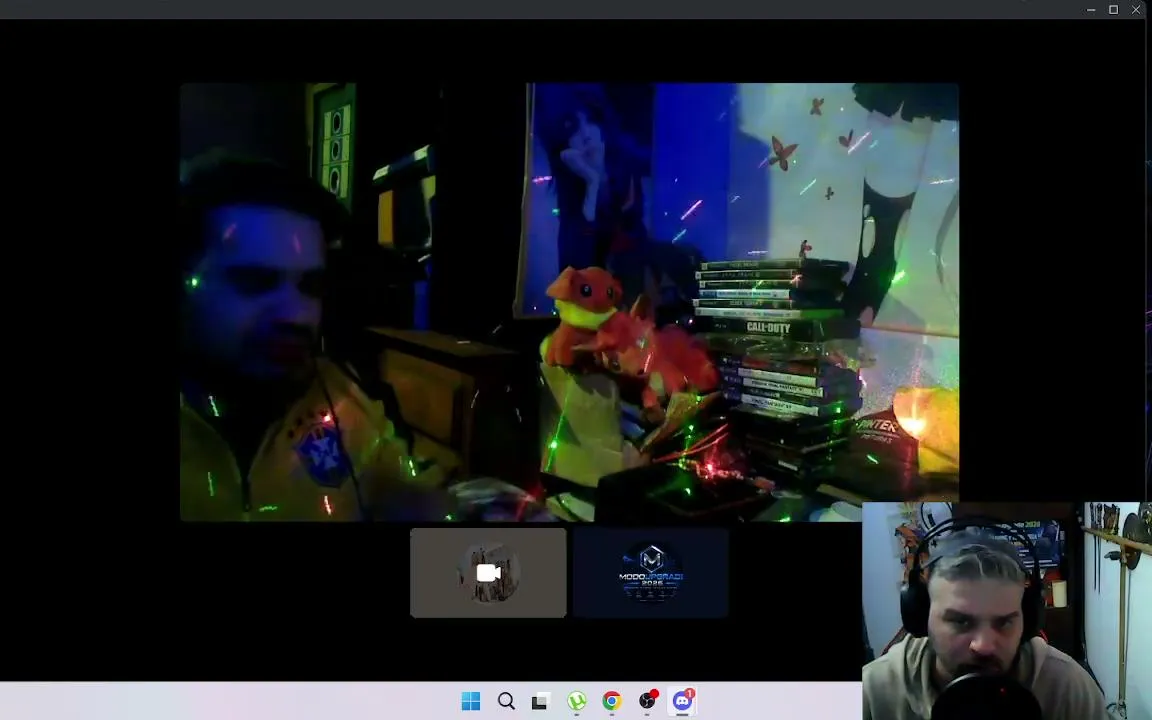Screen dimensions: 1152x720
Task: Open the Windows Start menu
Action: click(x=471, y=701)
